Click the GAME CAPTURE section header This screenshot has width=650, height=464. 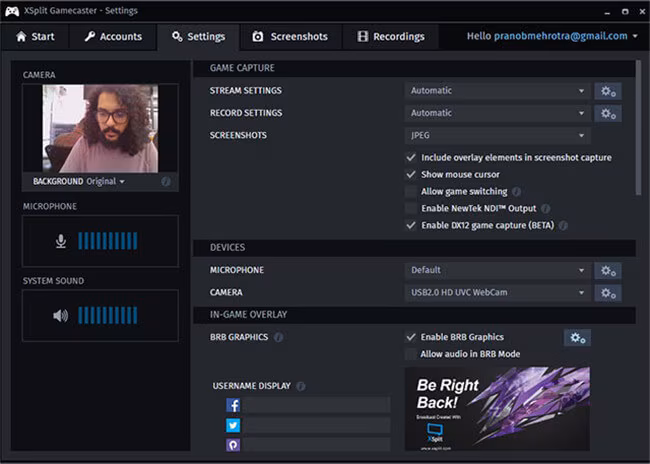coord(415,68)
